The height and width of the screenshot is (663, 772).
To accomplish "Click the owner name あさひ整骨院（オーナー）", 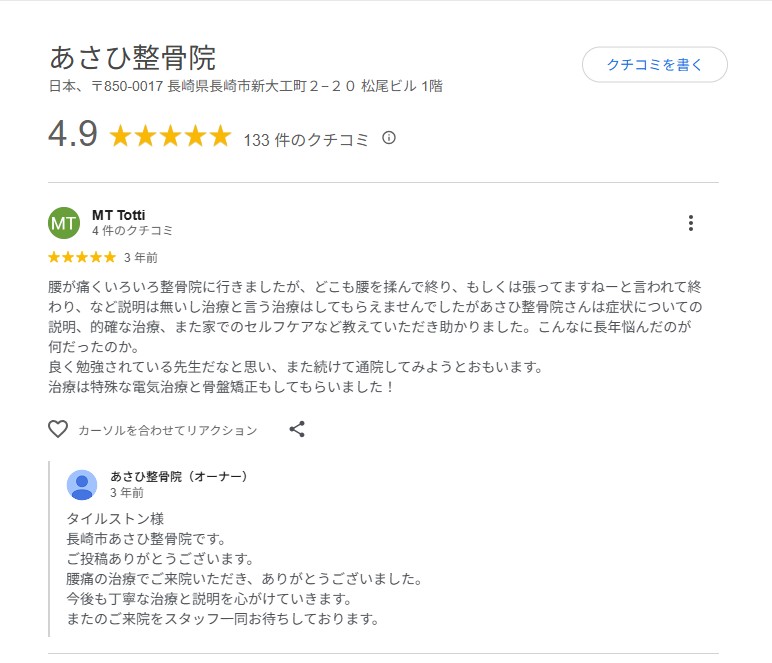I will tap(179, 476).
